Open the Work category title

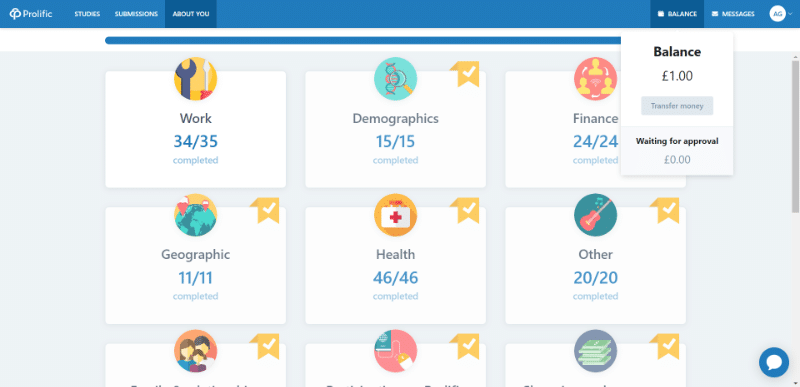(195, 118)
